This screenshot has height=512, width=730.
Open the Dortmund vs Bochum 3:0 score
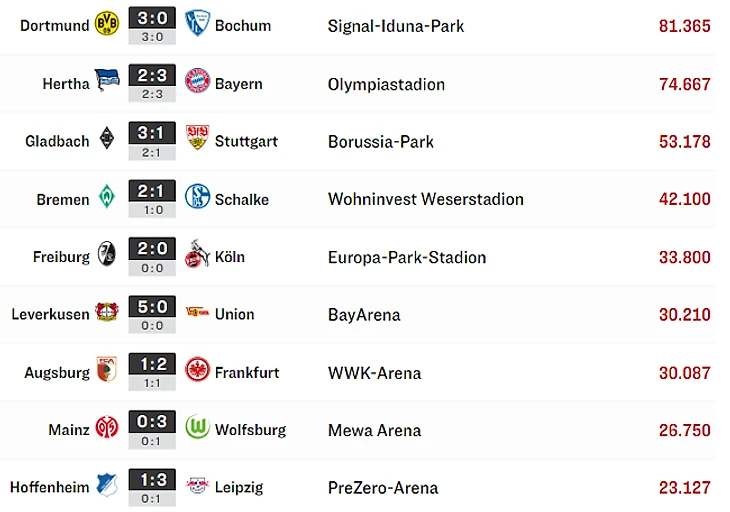tap(152, 18)
